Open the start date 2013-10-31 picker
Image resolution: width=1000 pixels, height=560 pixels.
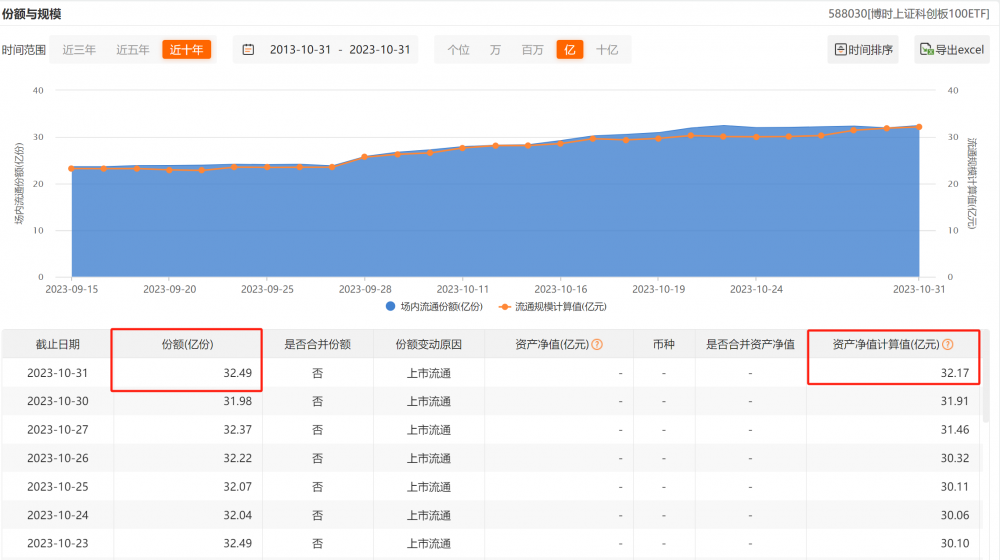tap(299, 50)
